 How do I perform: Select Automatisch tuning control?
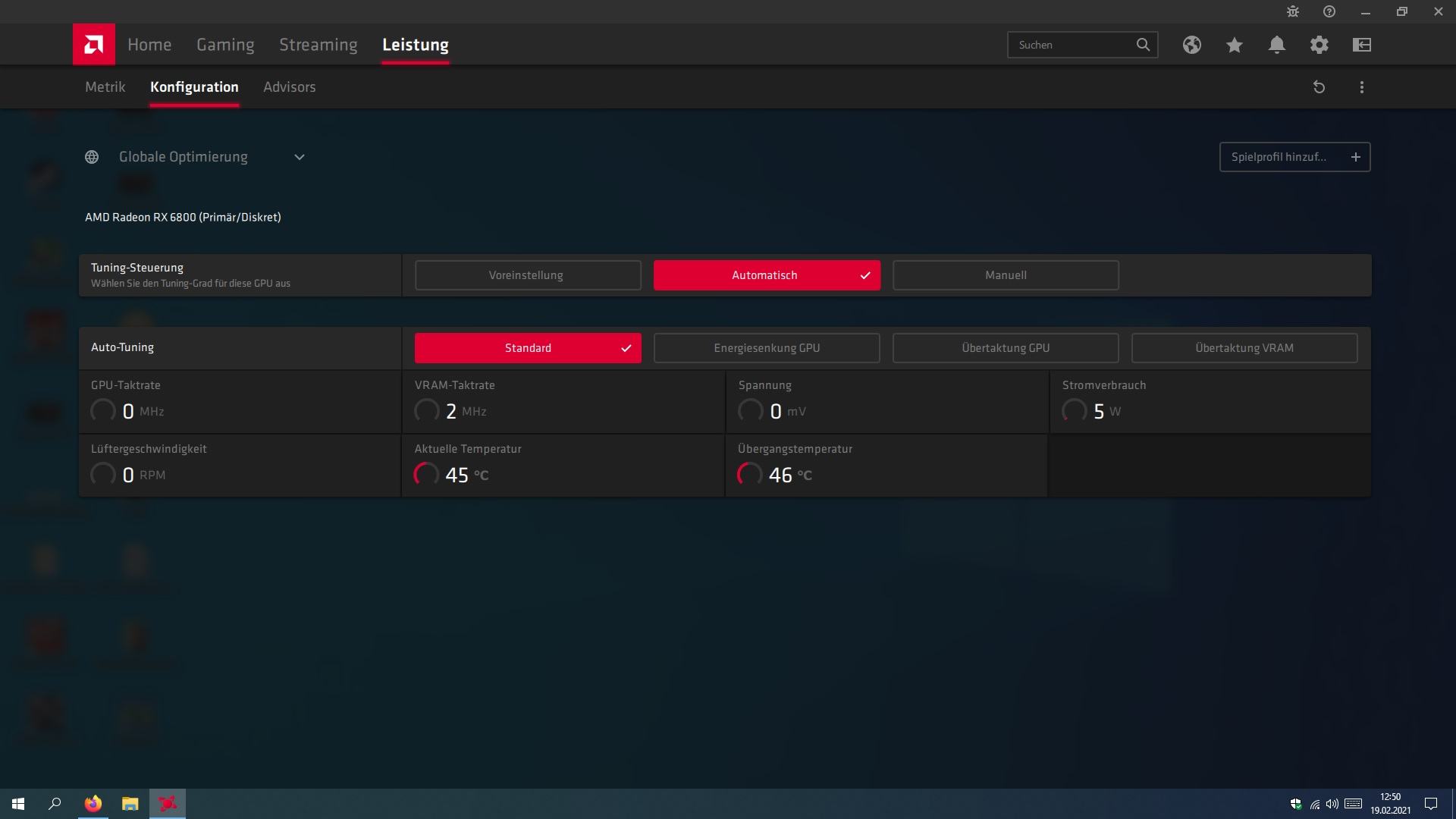coord(767,275)
